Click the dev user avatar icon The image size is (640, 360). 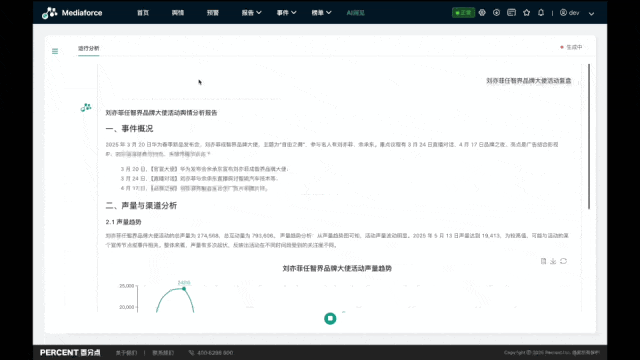[563, 13]
